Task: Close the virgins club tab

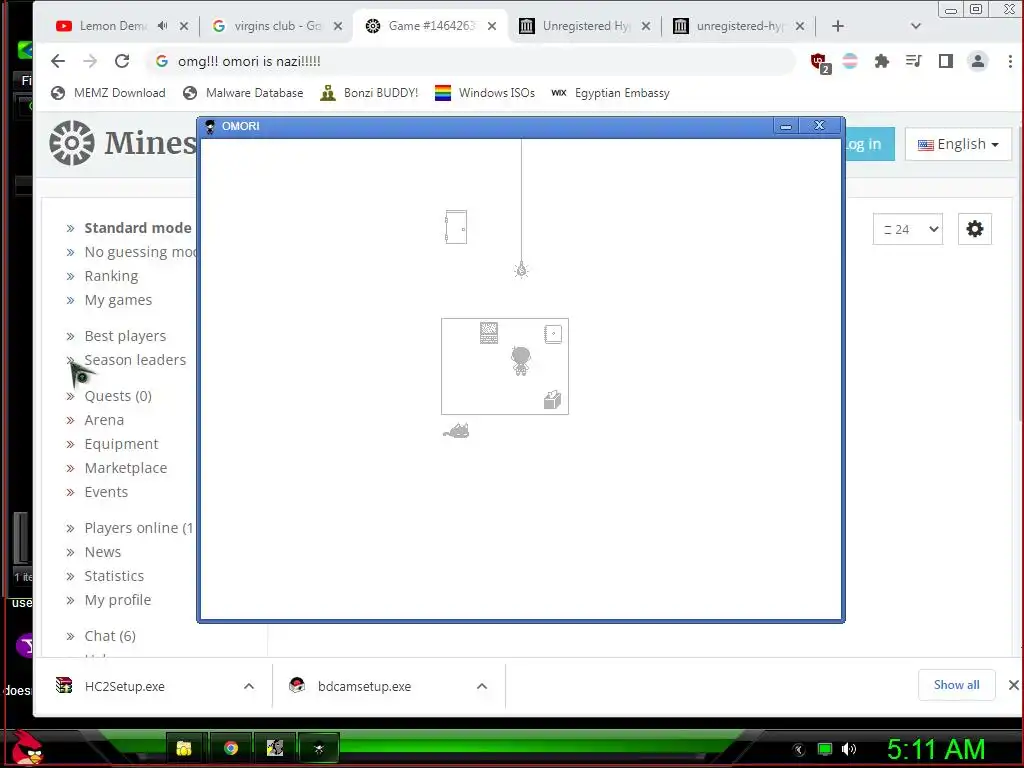Action: (338, 26)
